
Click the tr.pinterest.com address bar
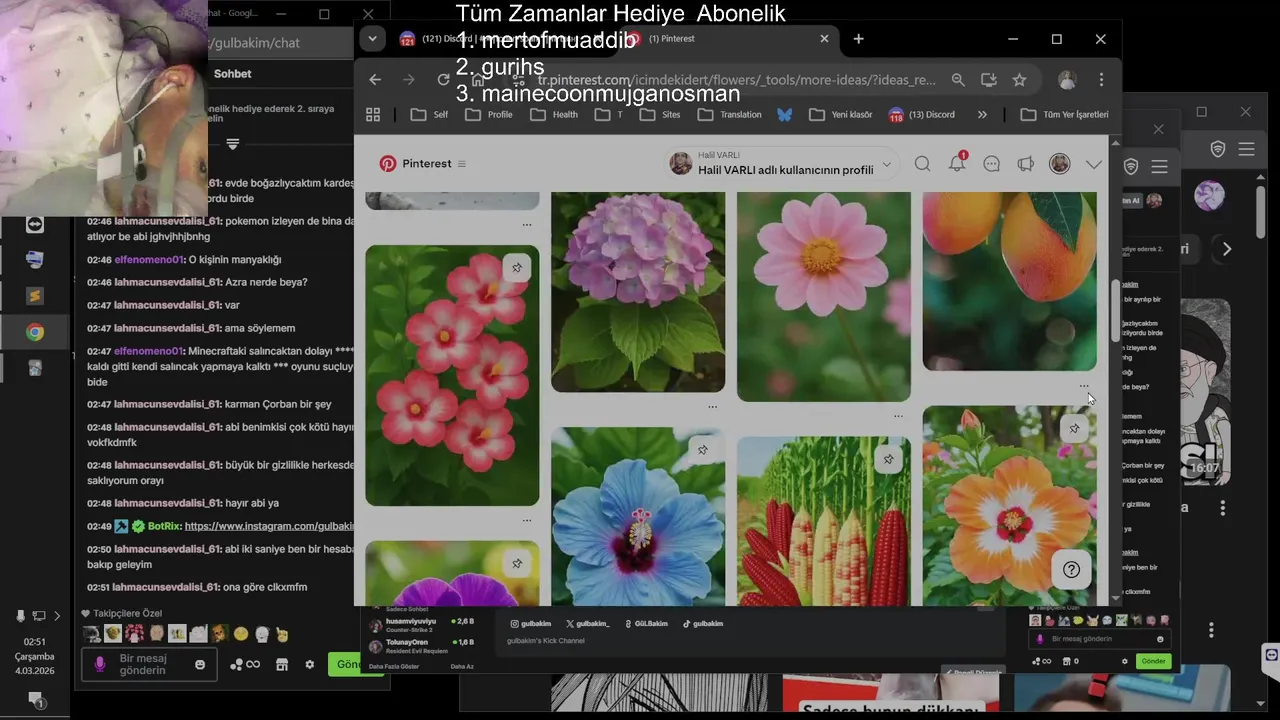click(735, 80)
